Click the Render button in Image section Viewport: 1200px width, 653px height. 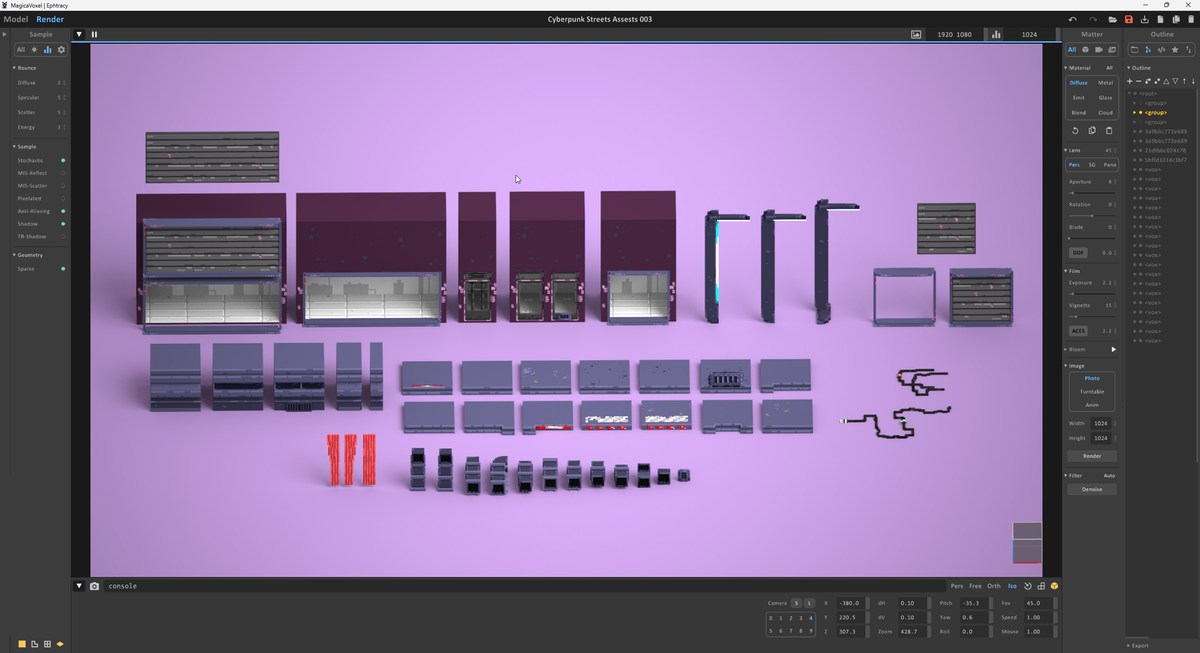[x=1092, y=456]
